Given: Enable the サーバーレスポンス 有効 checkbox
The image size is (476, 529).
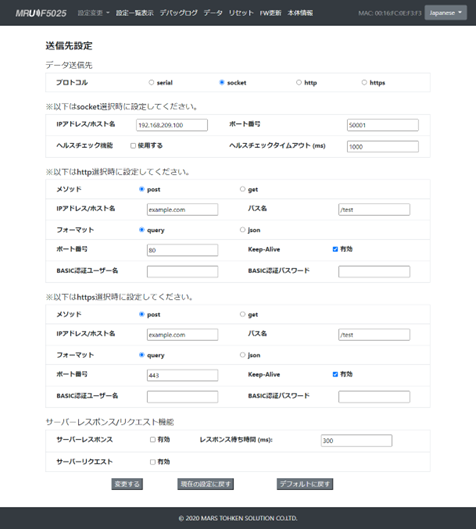Looking at the screenshot, I should (x=152, y=440).
